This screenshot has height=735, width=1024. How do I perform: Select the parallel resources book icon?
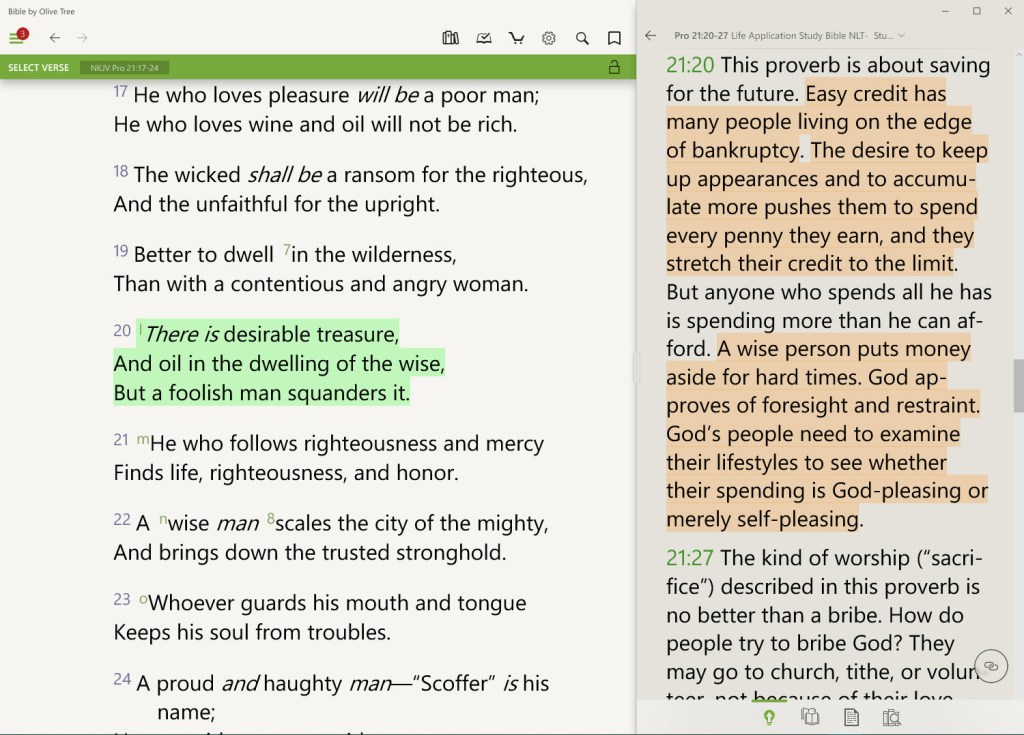810,716
